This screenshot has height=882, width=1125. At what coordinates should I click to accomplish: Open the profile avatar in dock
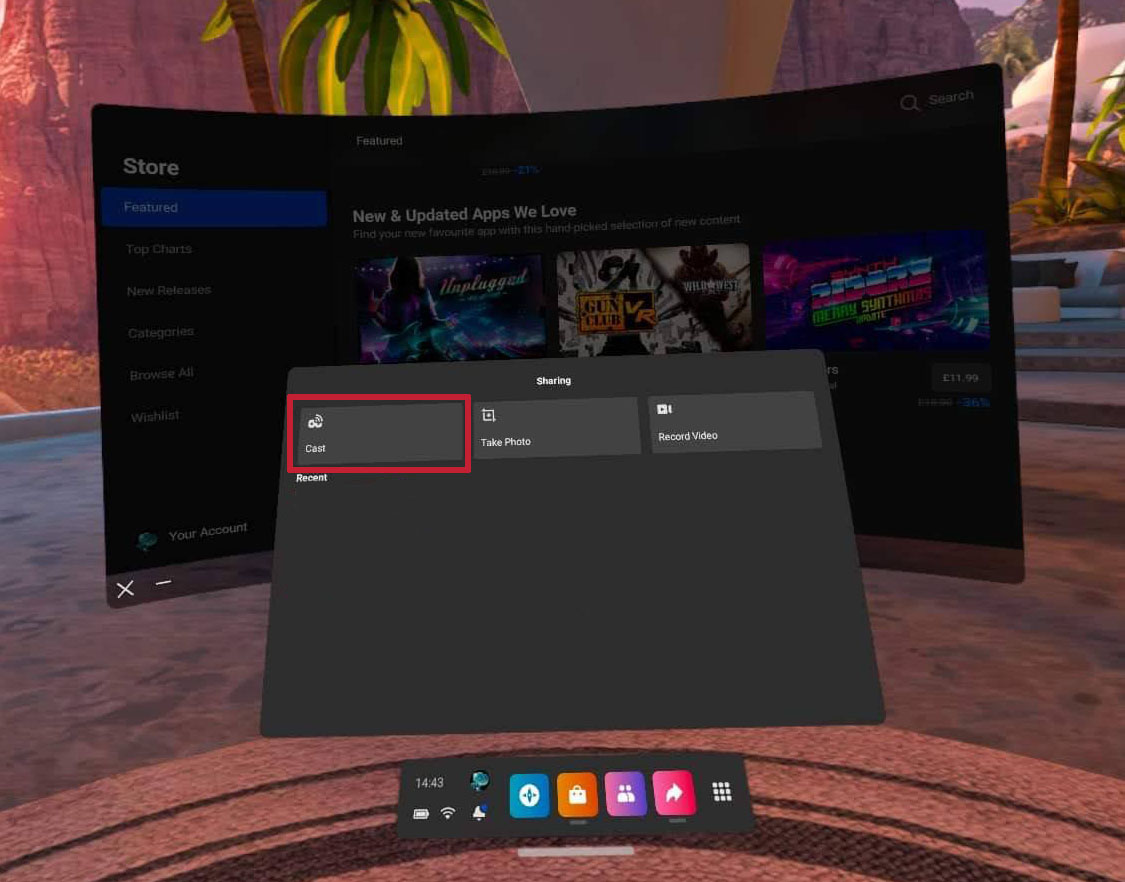(479, 780)
